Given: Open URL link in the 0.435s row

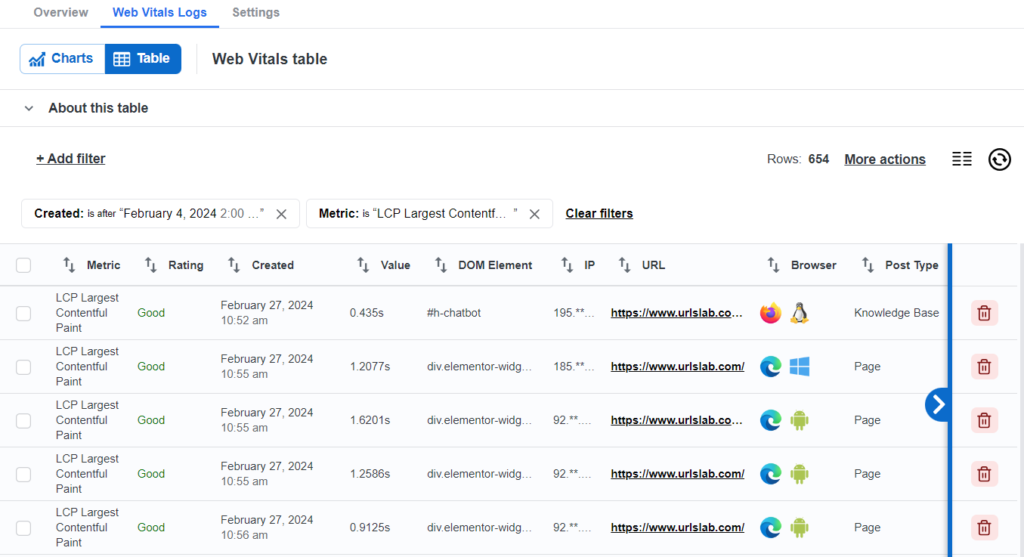Looking at the screenshot, I should tap(677, 313).
